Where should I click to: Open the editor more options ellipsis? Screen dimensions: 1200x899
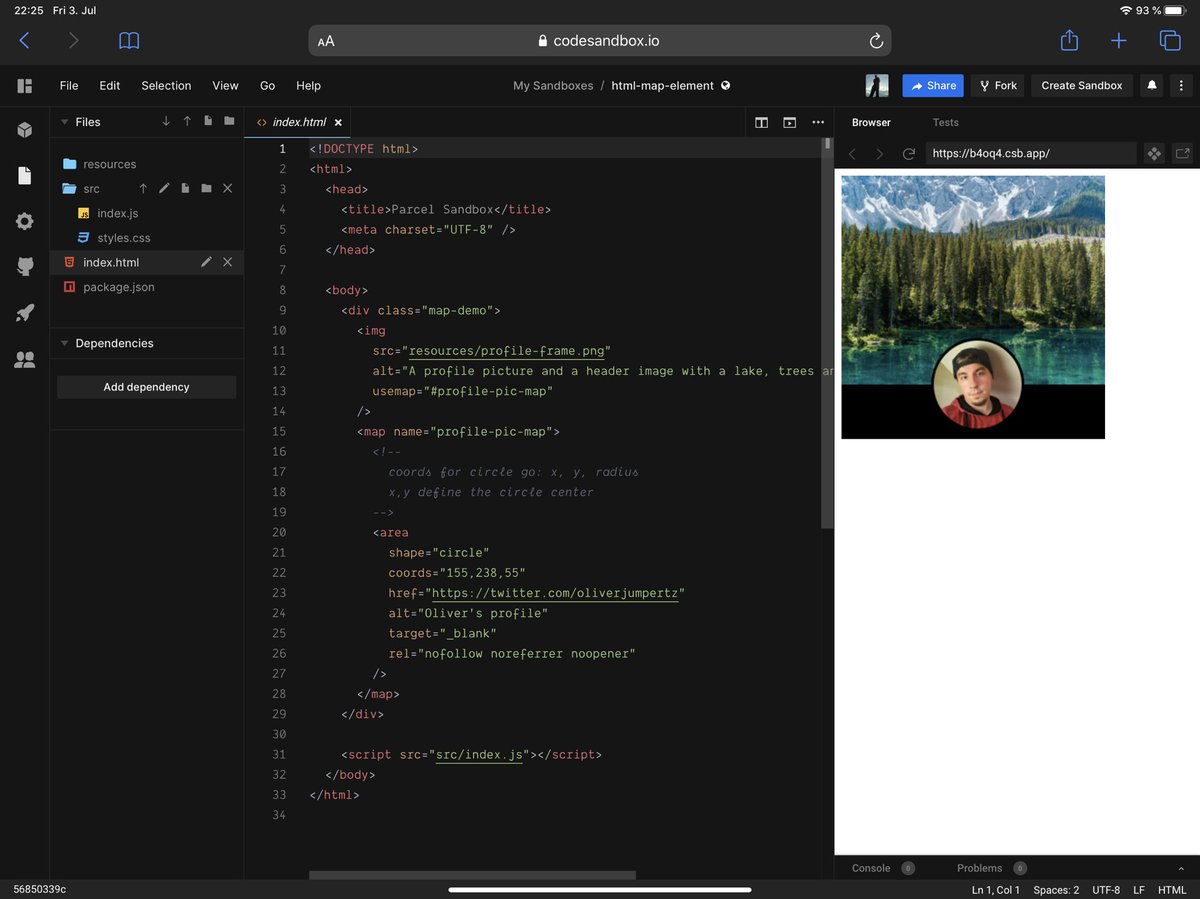click(818, 122)
